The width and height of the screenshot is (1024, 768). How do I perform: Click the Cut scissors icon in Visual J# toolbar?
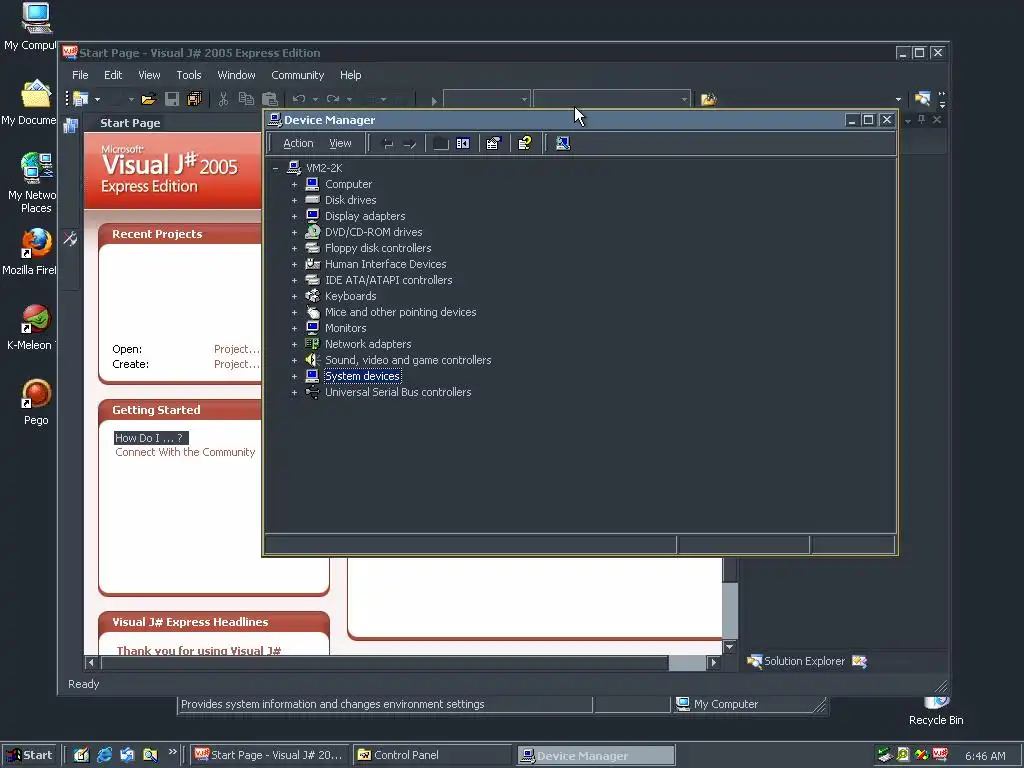[223, 99]
